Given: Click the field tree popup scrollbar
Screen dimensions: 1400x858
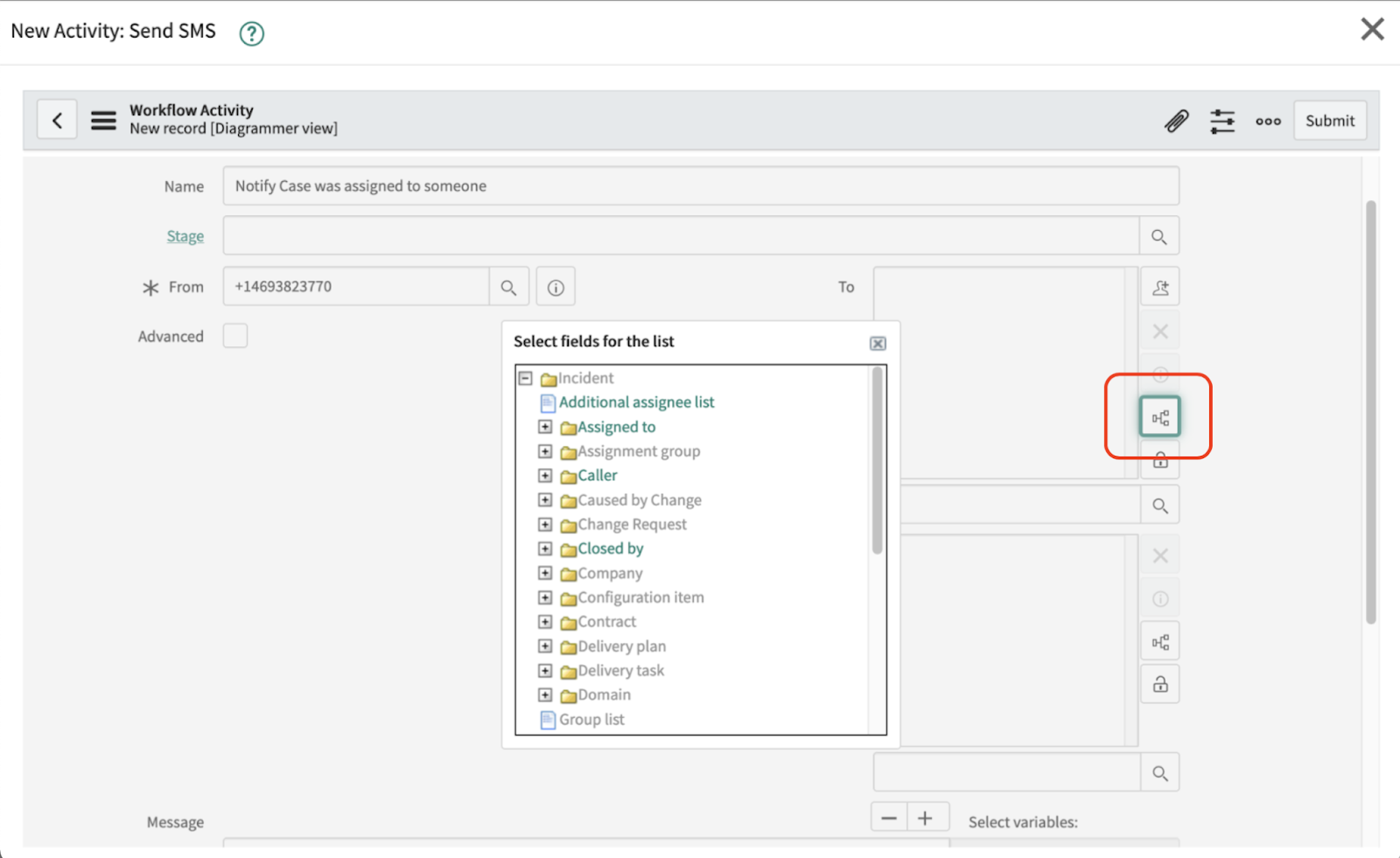Looking at the screenshot, I should click(x=877, y=461).
